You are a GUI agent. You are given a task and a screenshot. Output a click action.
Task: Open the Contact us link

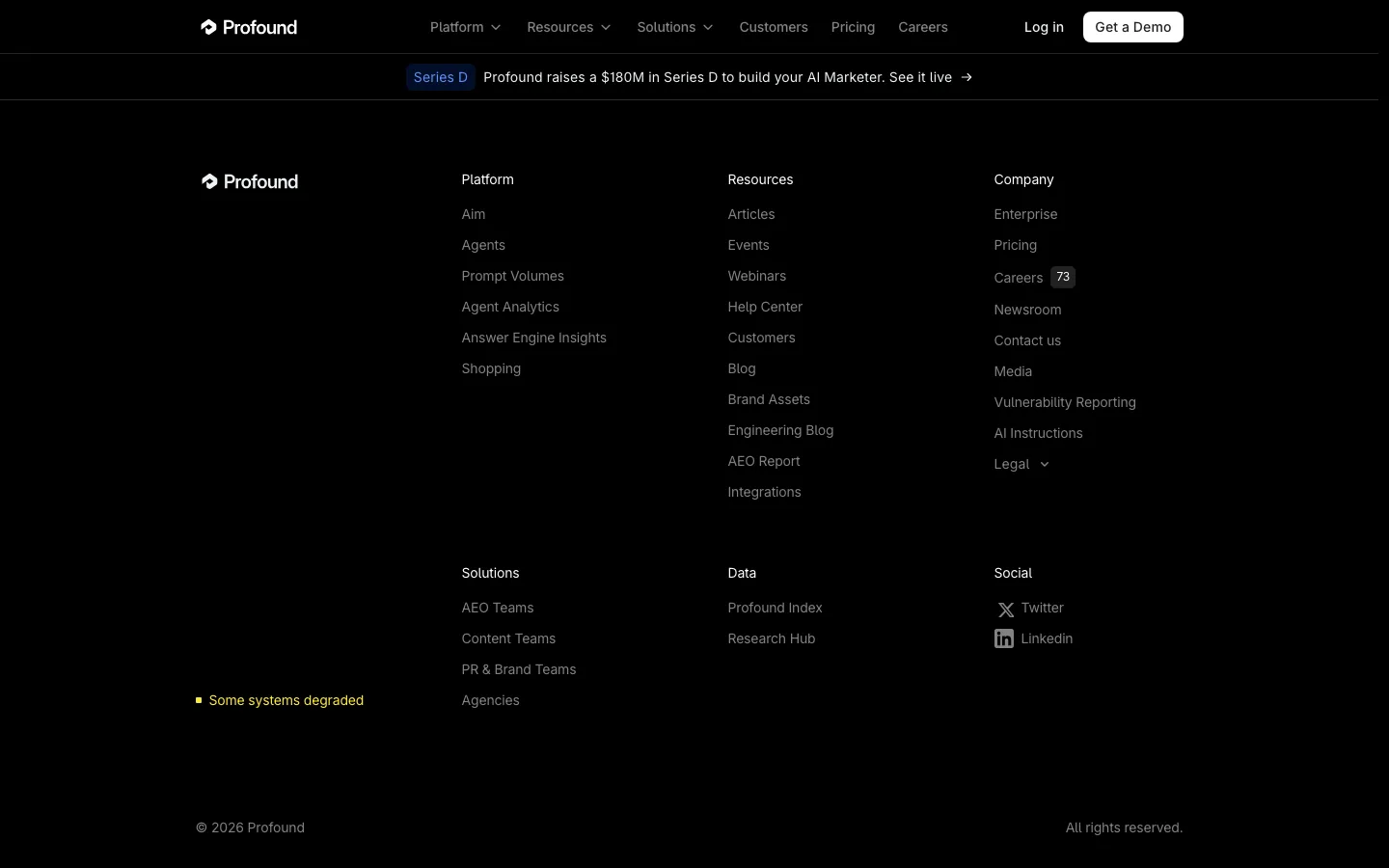pos(1027,340)
